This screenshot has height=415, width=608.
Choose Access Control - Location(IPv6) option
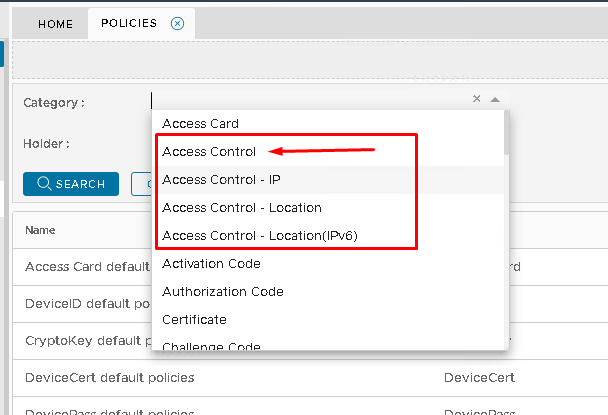(x=260, y=236)
